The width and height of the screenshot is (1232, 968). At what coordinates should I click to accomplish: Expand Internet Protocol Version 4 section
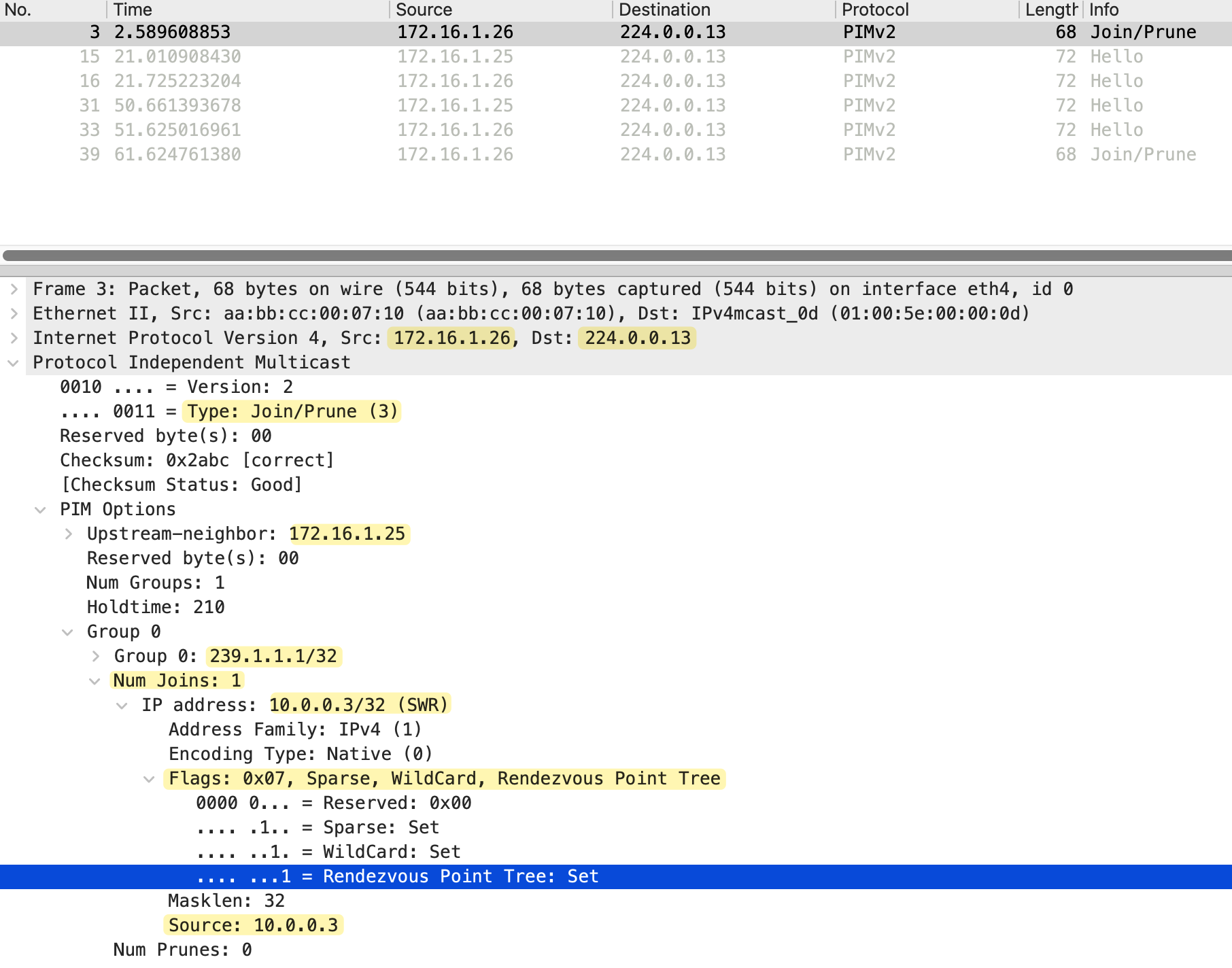click(x=14, y=339)
